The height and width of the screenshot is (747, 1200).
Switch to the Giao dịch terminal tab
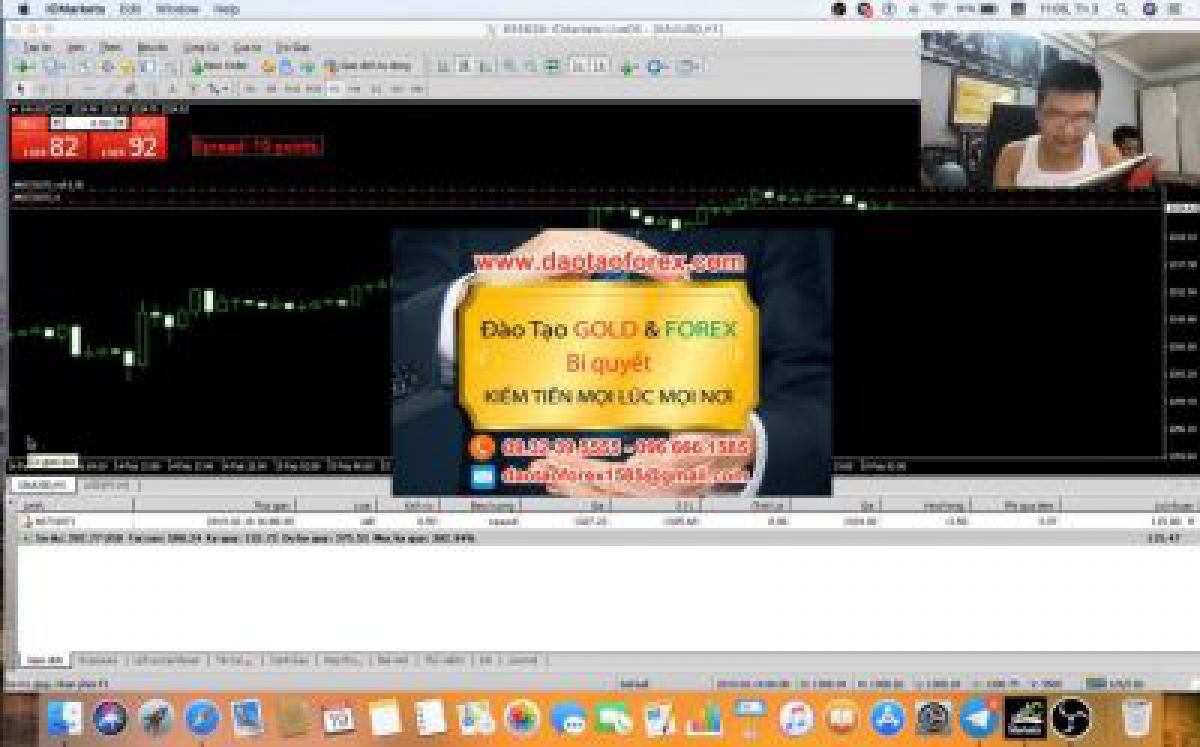(x=44, y=661)
